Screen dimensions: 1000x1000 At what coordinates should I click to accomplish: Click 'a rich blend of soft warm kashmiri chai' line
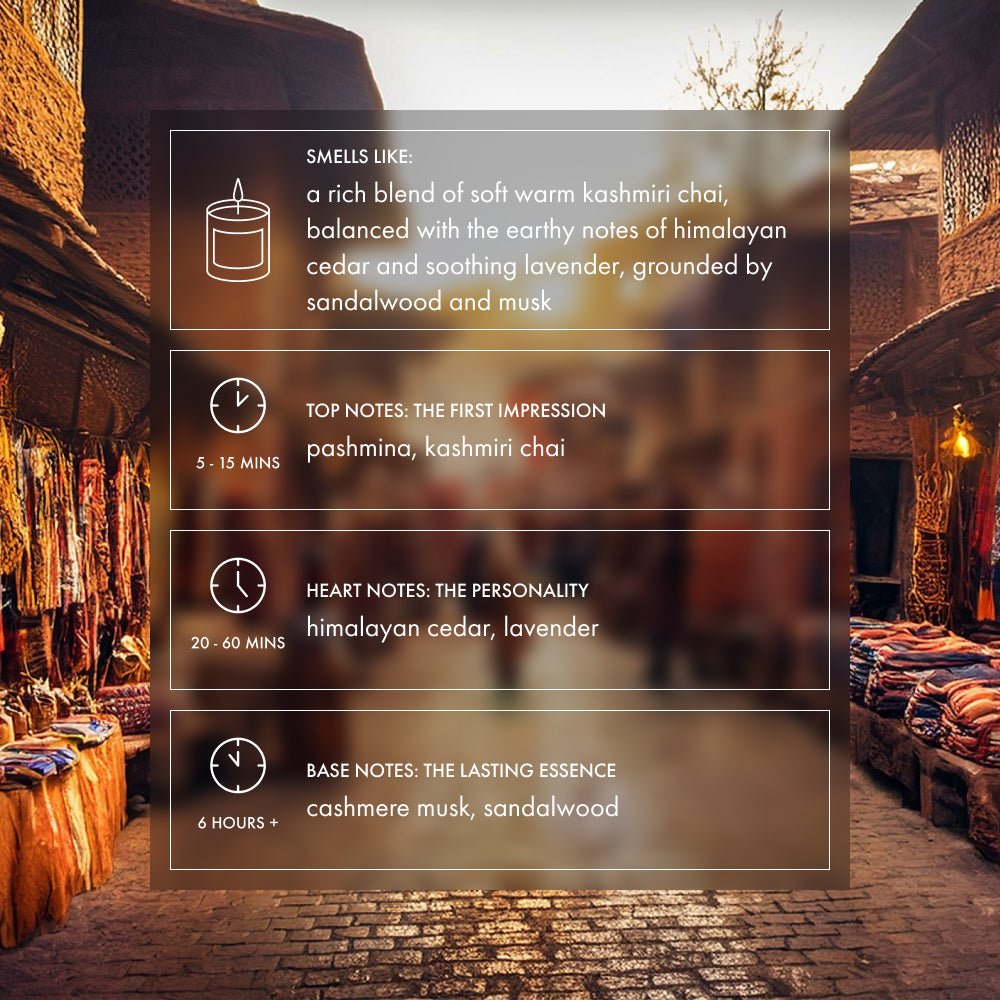pyautogui.click(x=517, y=193)
